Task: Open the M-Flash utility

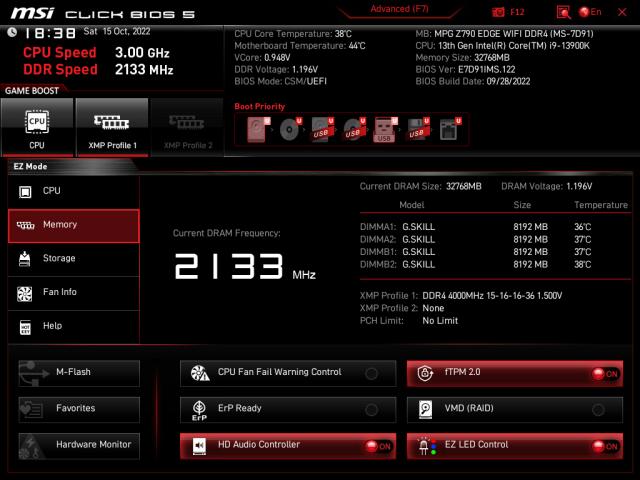Action: click(x=79, y=373)
